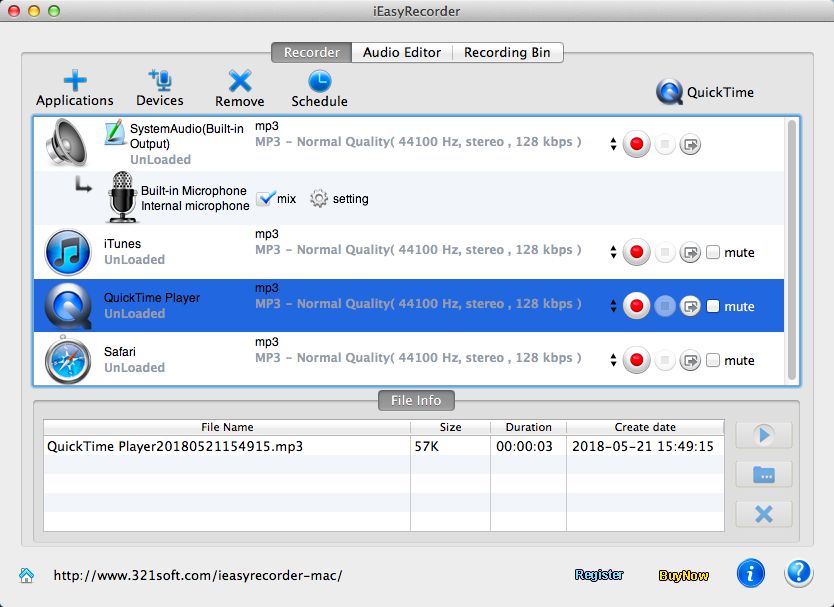The width and height of the screenshot is (834, 607).
Task: Open the help question mark button
Action: point(798,573)
